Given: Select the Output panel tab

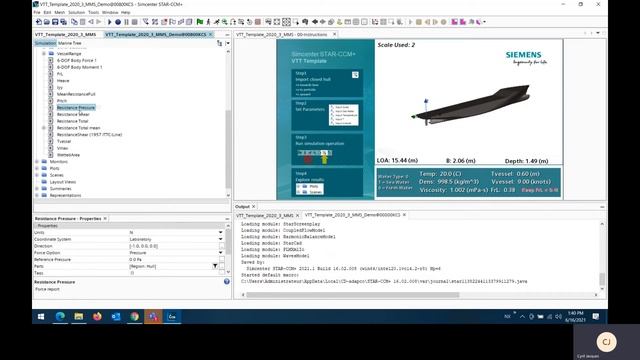Looking at the screenshot, I should tap(242, 207).
